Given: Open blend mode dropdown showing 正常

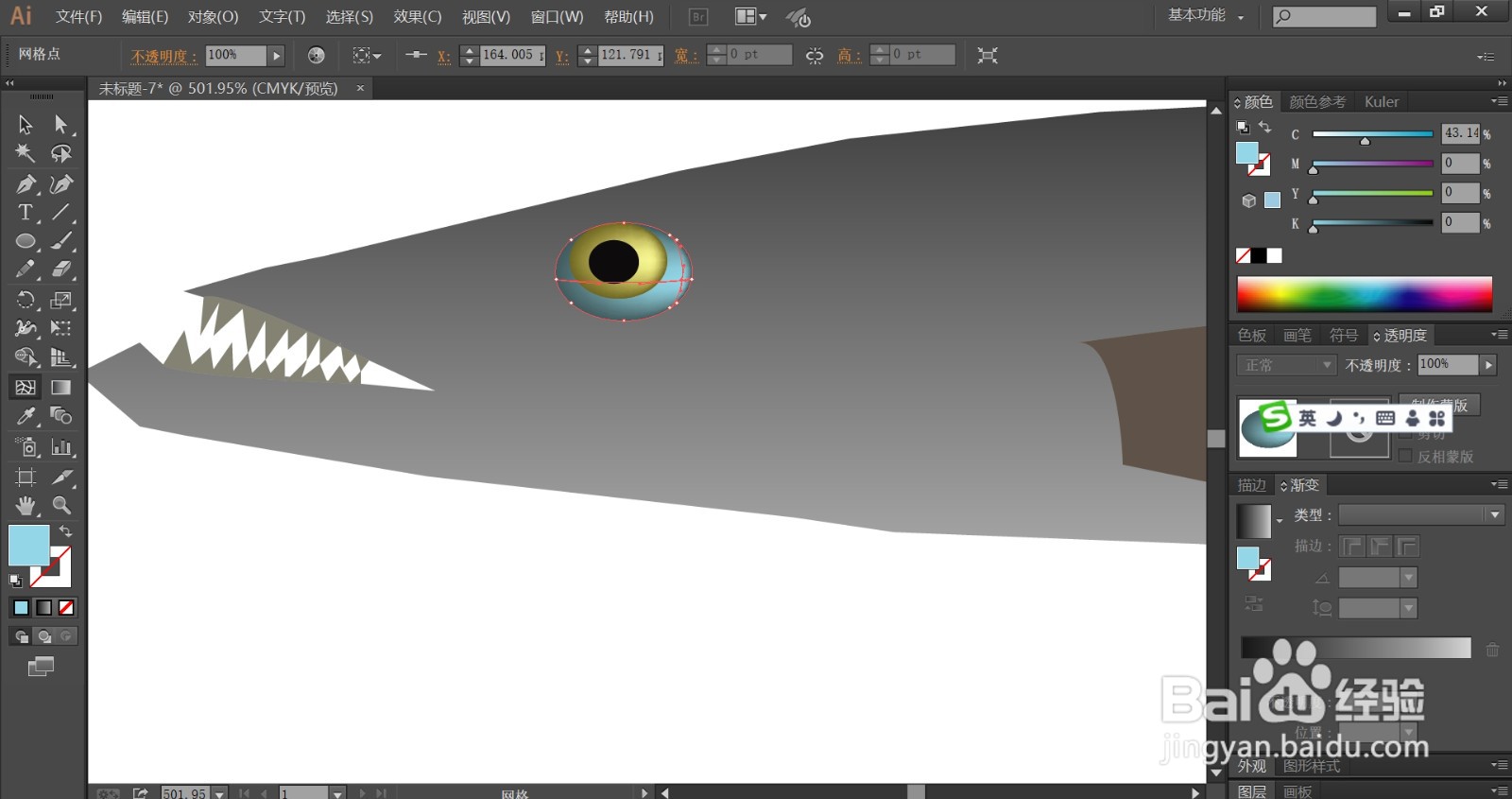Looking at the screenshot, I should (1286, 365).
